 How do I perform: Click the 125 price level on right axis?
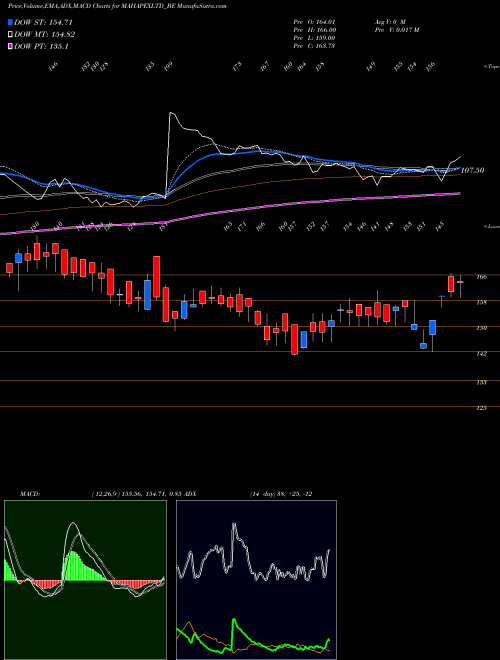(482, 408)
